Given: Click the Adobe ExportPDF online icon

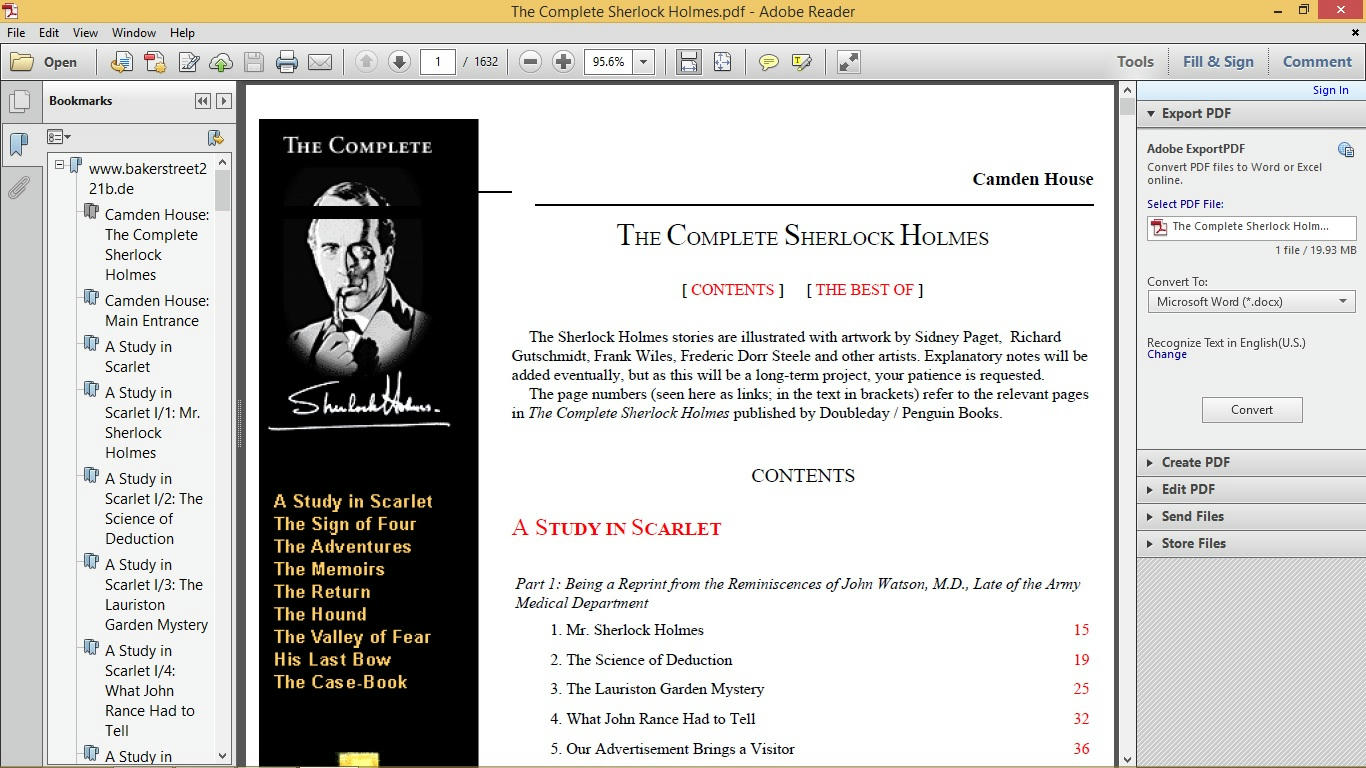Looking at the screenshot, I should coord(1346,150).
